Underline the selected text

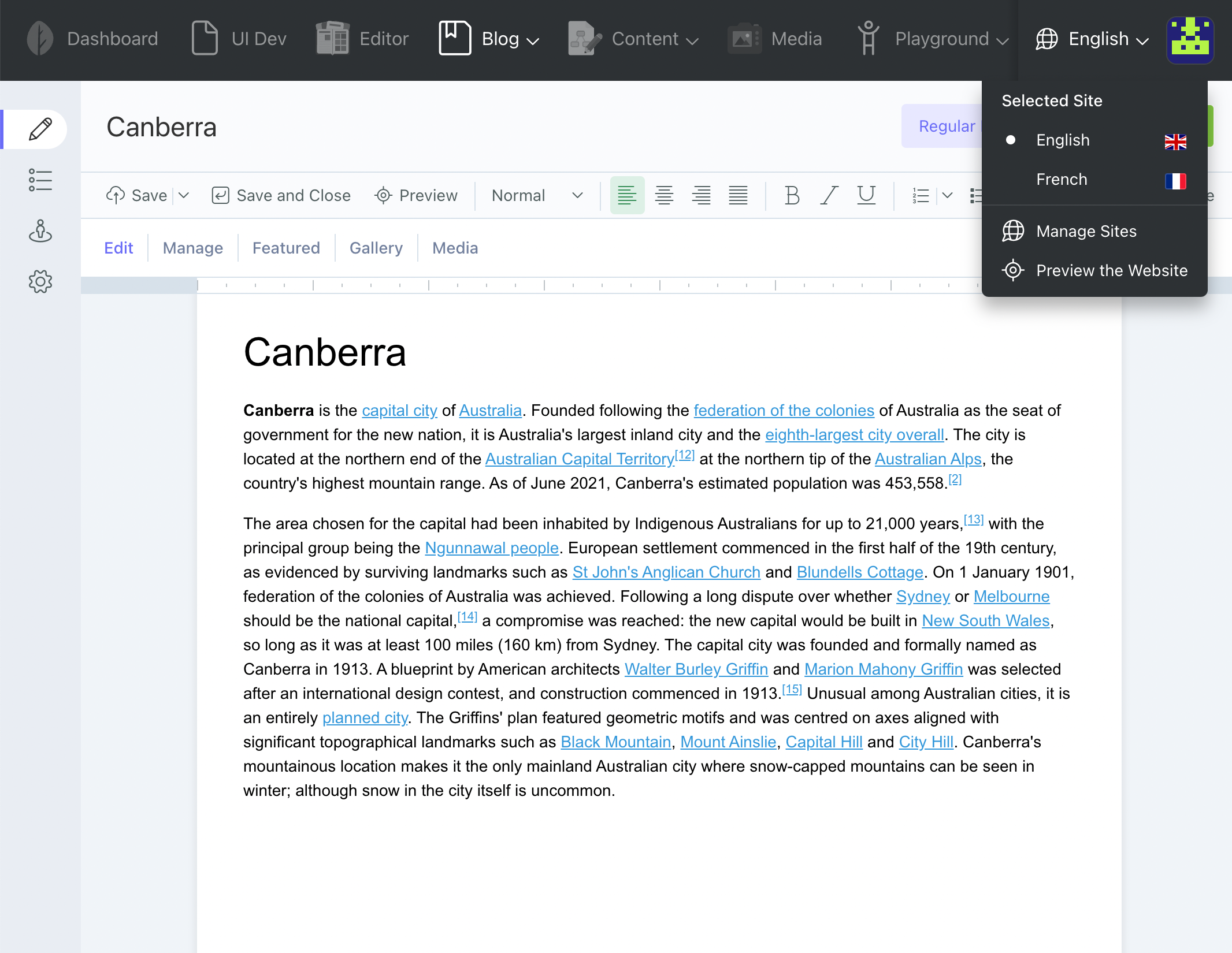pyautogui.click(x=865, y=195)
